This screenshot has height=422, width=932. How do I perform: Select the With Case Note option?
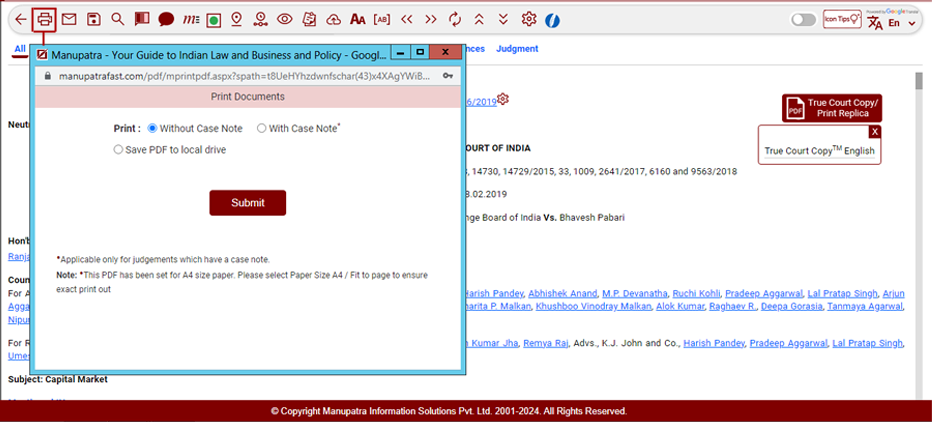pos(262,128)
